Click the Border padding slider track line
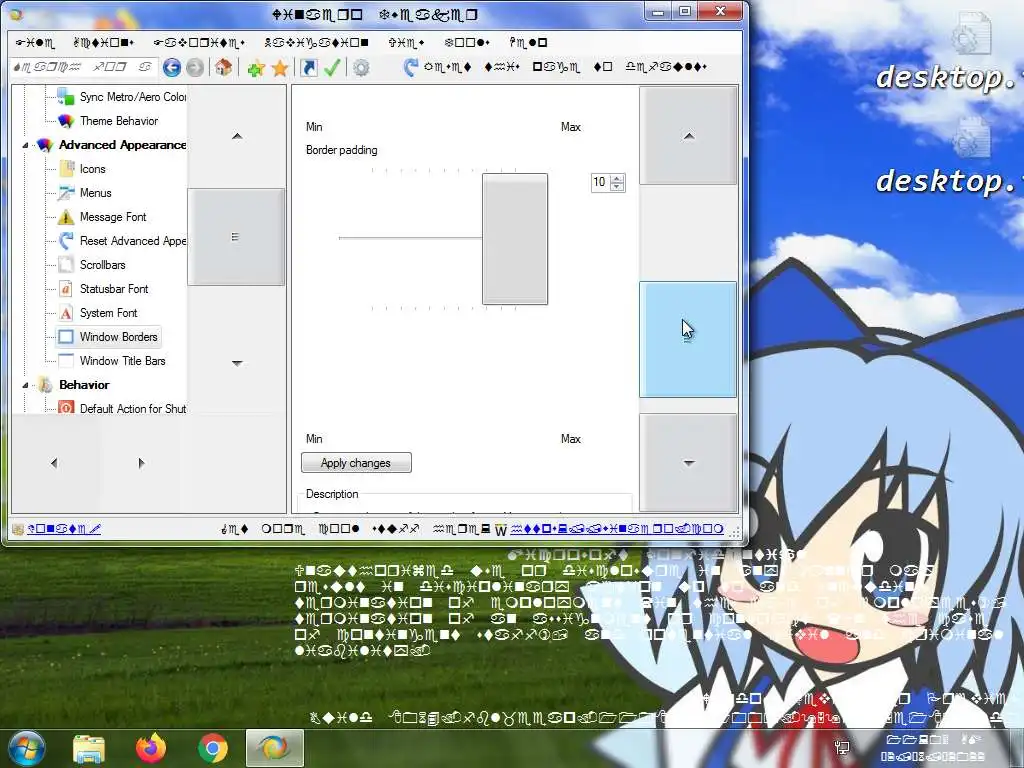1024x768 pixels. tap(410, 238)
